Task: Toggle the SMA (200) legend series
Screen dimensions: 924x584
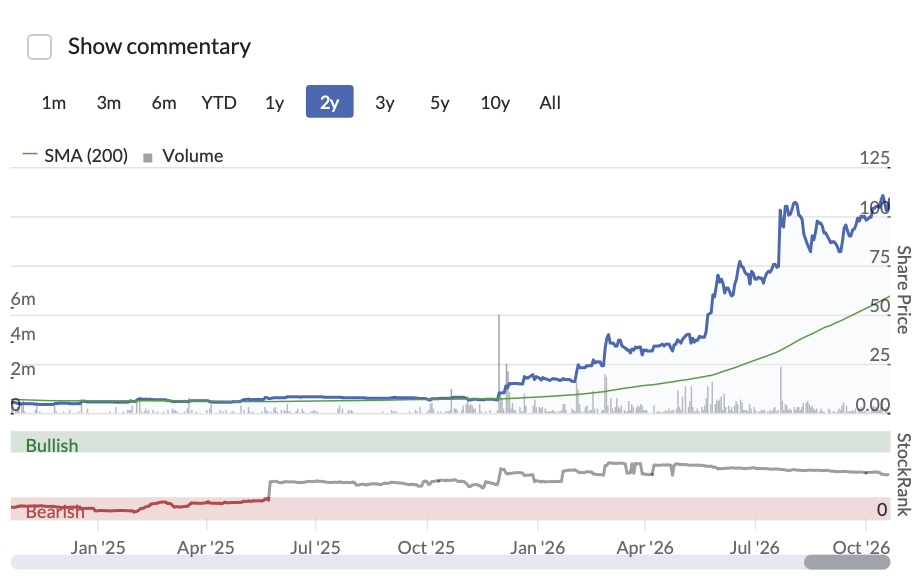Action: pos(75,156)
